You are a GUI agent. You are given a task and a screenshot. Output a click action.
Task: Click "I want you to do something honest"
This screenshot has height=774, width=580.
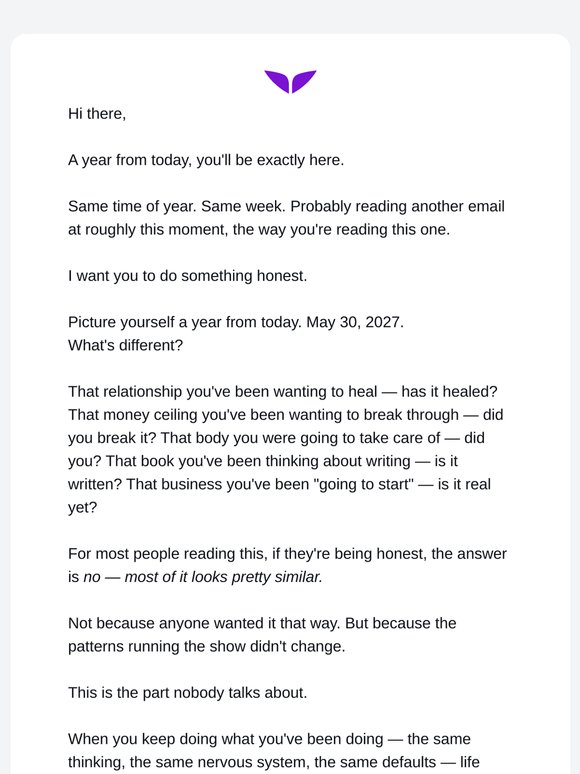[x=188, y=276]
